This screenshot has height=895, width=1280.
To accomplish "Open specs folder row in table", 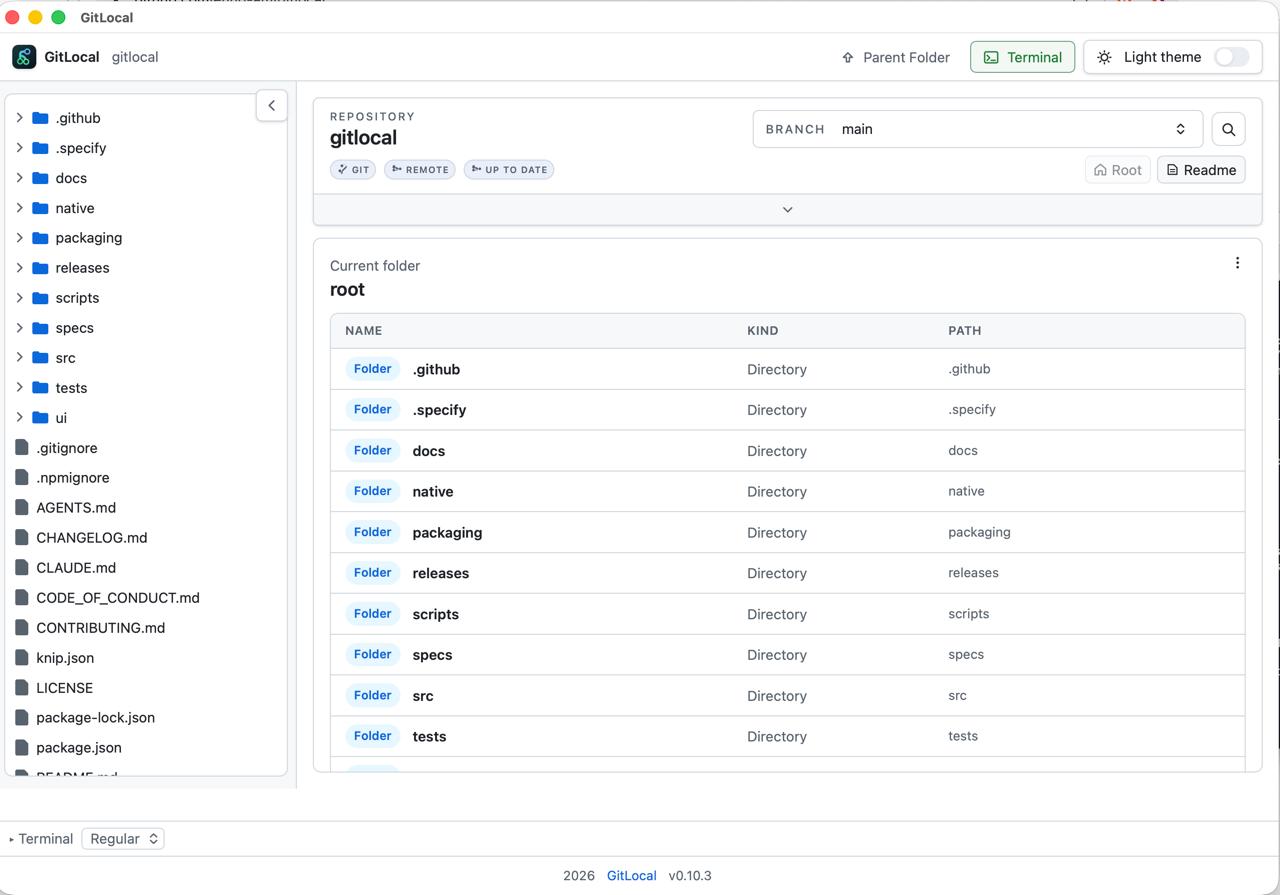I will (787, 655).
